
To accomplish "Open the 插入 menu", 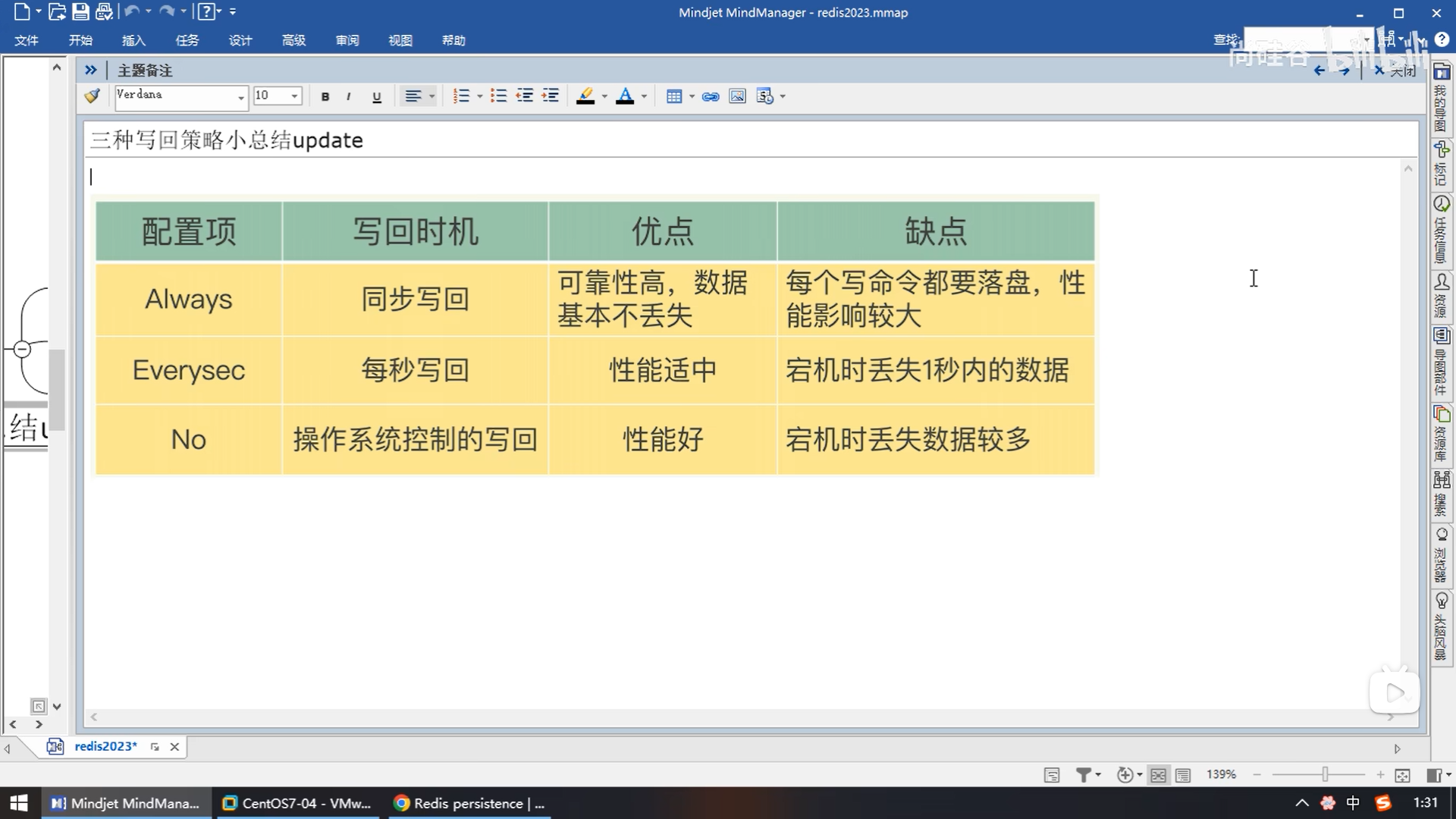I will 133,40.
